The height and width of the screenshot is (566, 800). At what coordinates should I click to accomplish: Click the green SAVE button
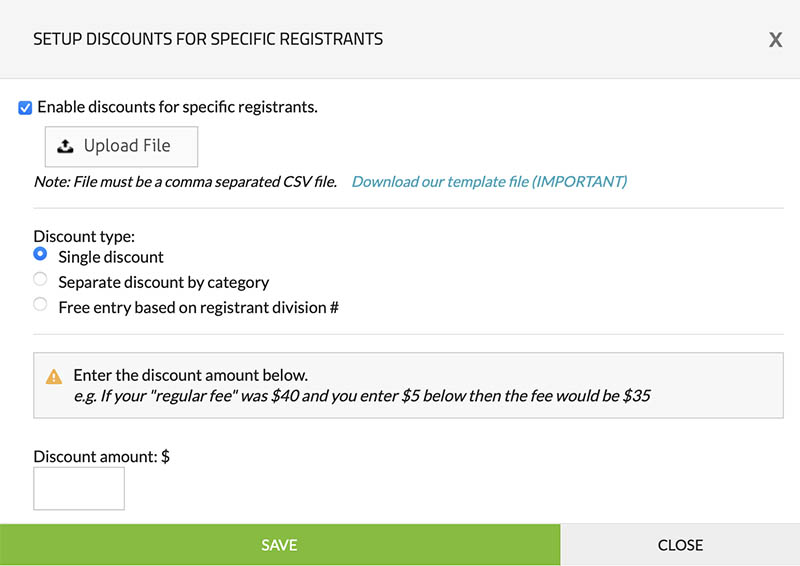tap(279, 545)
